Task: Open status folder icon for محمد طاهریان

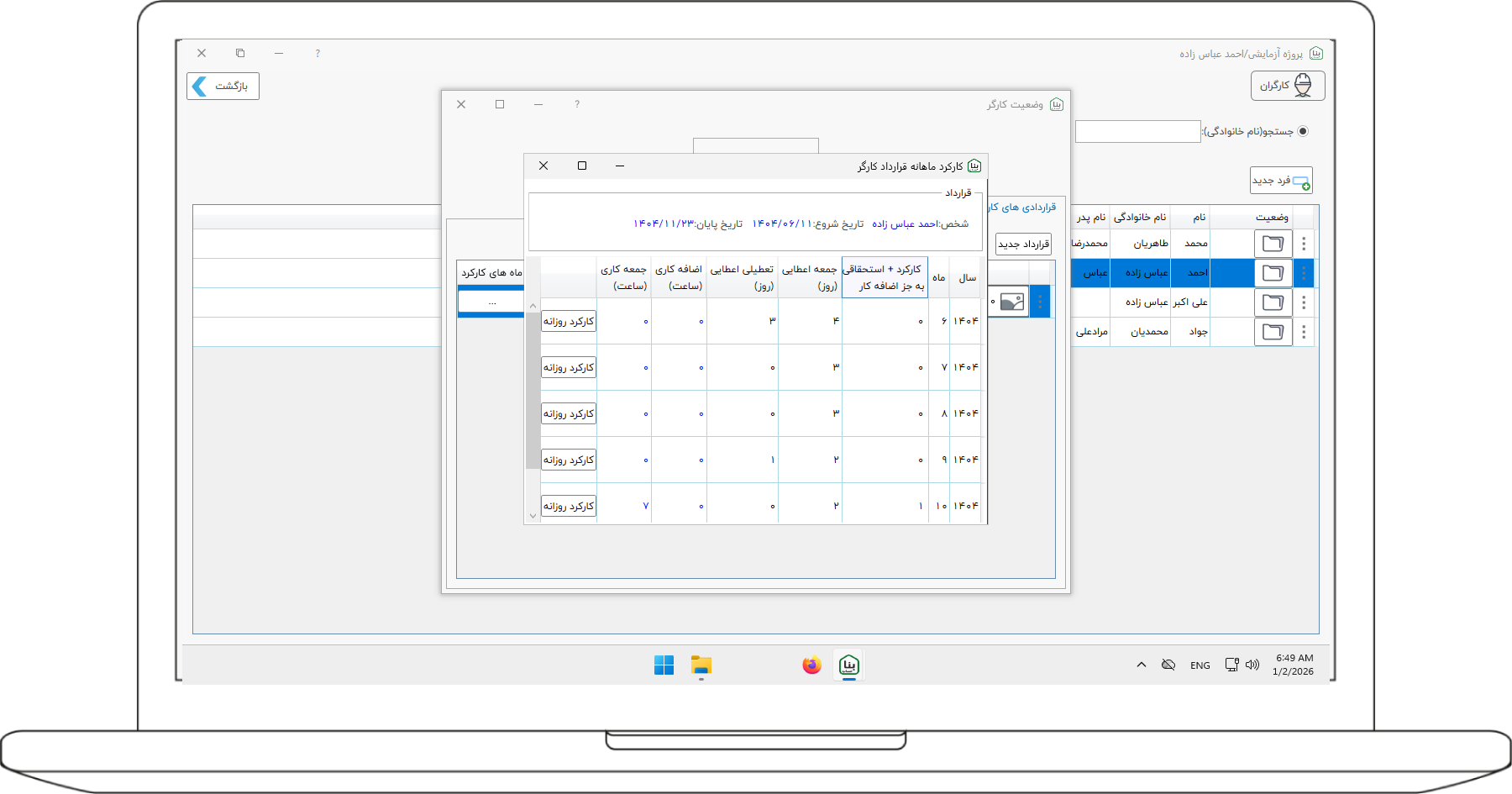Action: (x=1273, y=244)
